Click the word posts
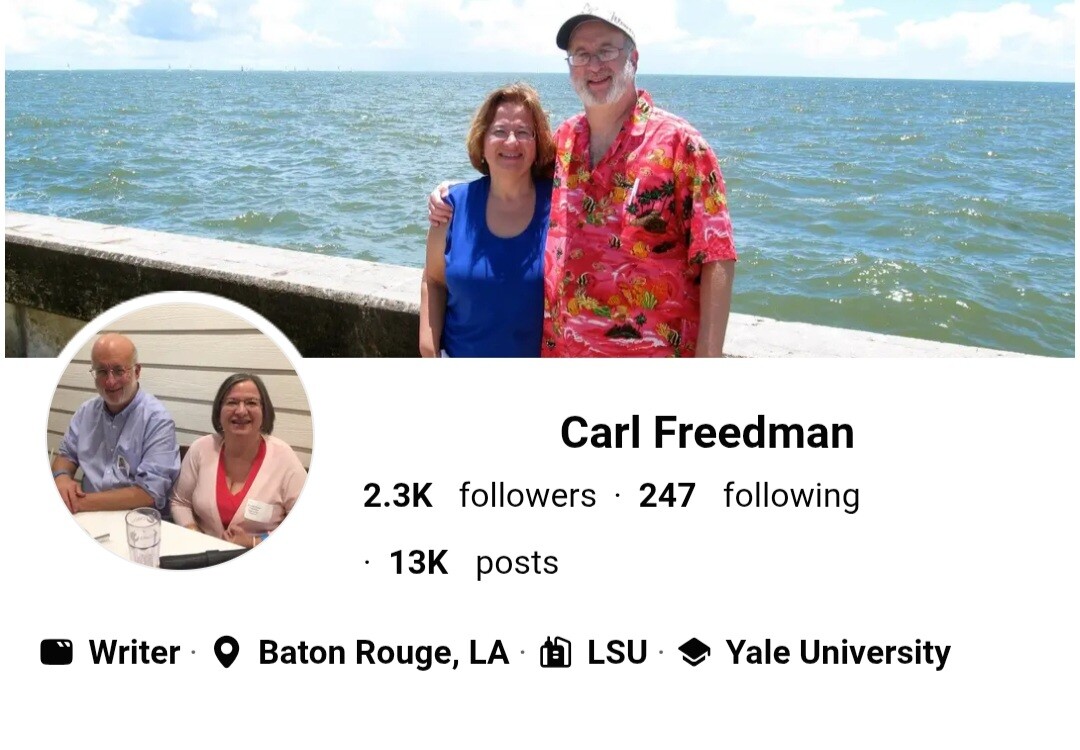Image resolution: width=1080 pixels, height=750 pixels. 517,564
